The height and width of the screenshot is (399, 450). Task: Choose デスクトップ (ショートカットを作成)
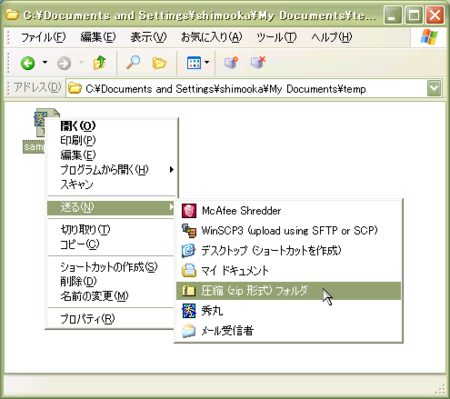[288, 251]
